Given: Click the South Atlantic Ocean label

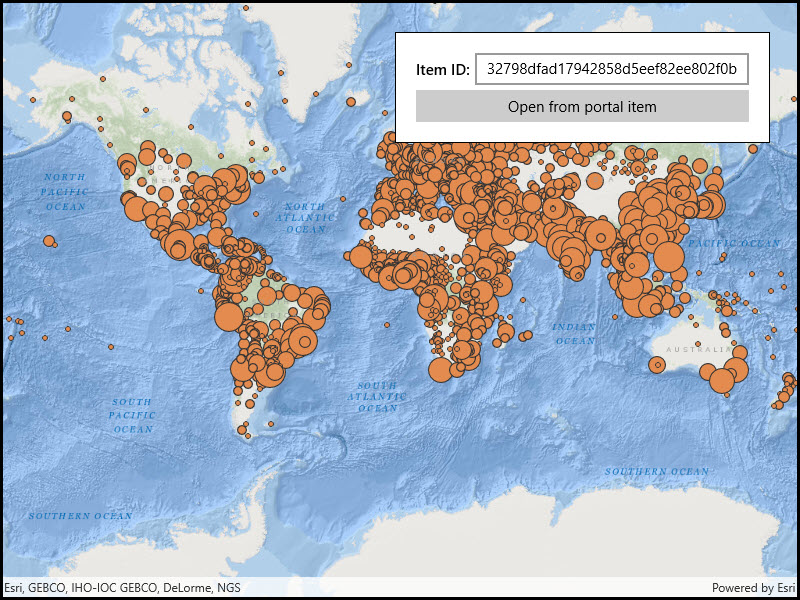Looking at the screenshot, I should pyautogui.click(x=378, y=396).
